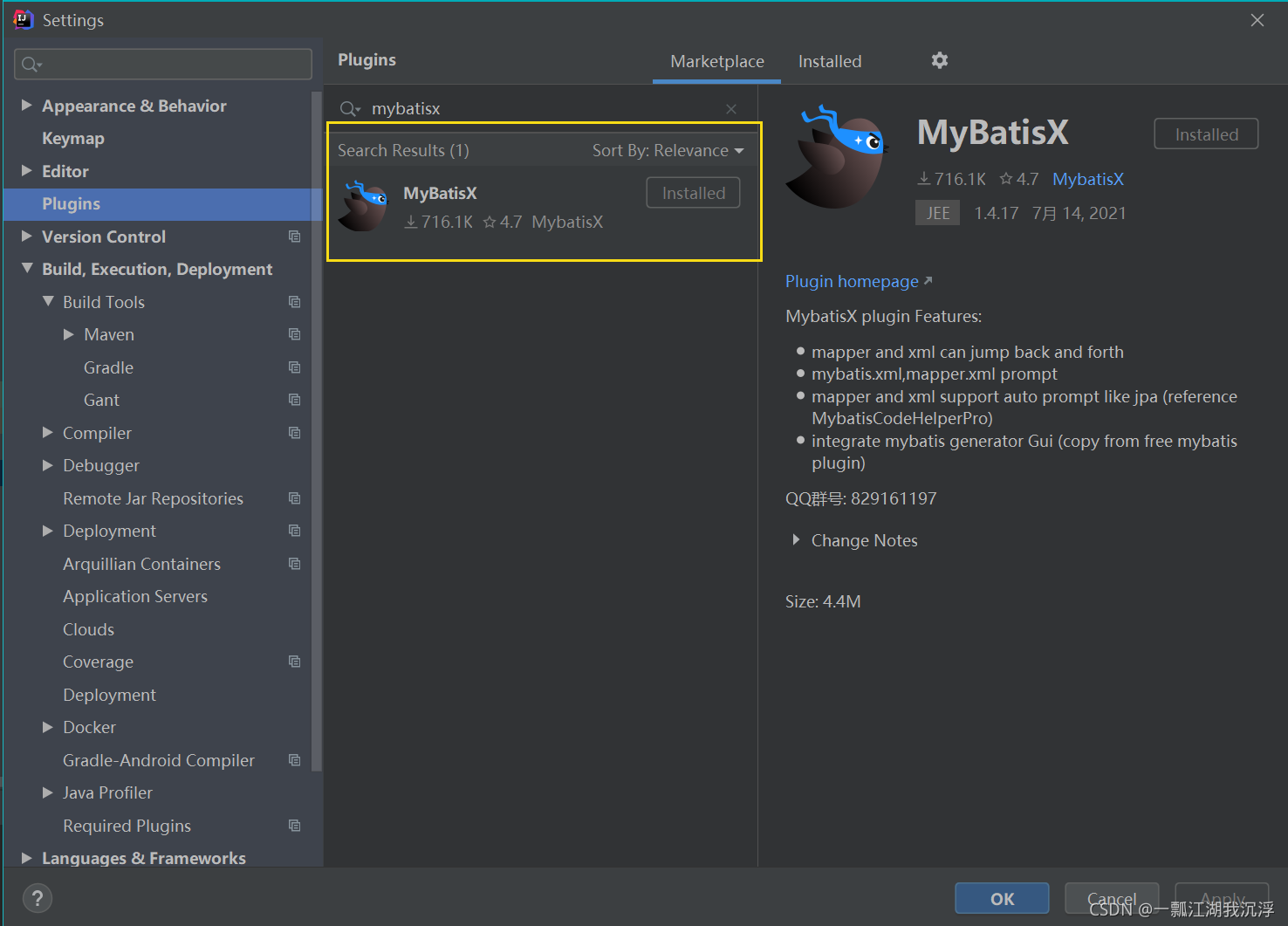Switch to the Marketplace tab

[x=717, y=61]
